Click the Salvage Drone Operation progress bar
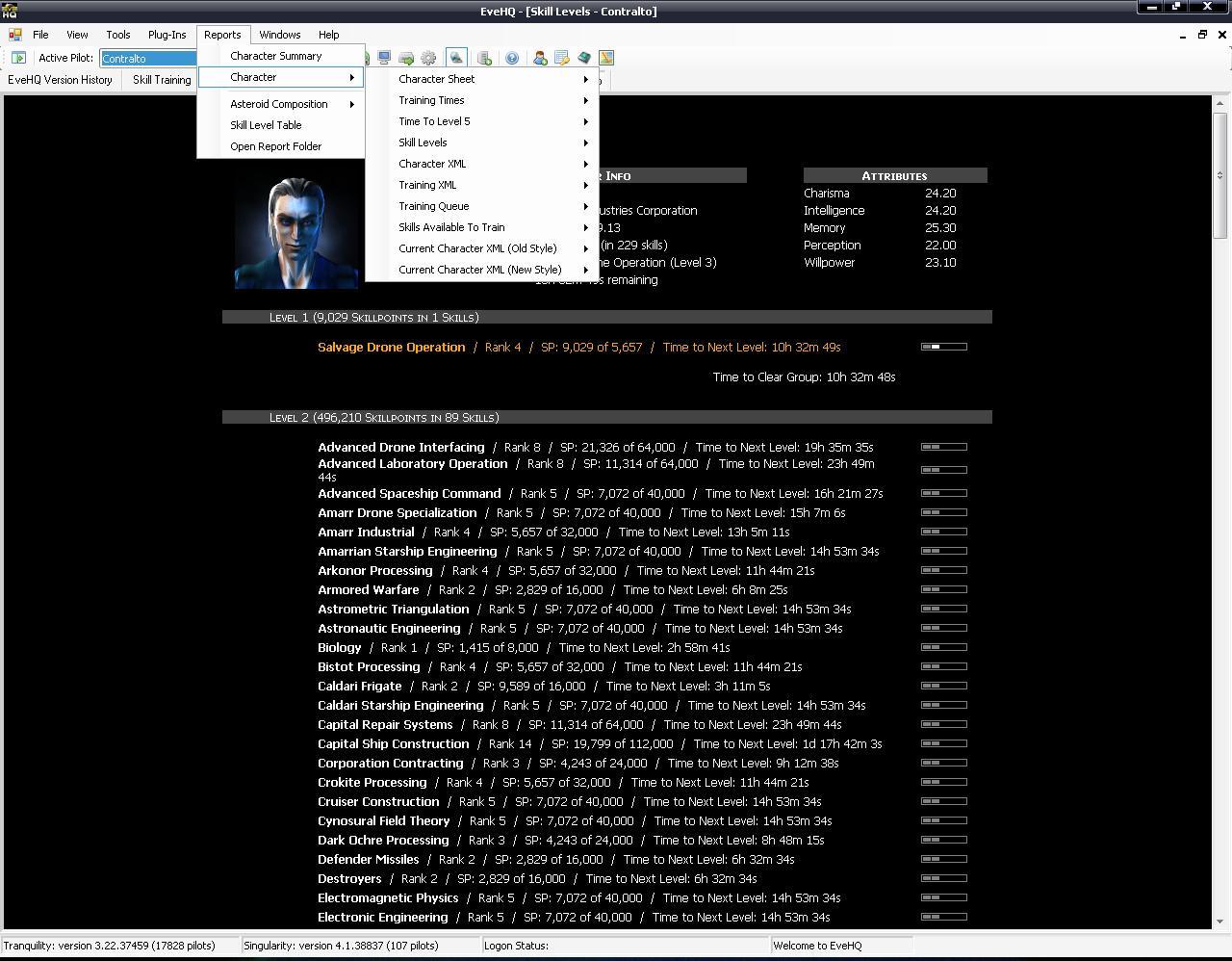1232x961 pixels. pos(944,347)
